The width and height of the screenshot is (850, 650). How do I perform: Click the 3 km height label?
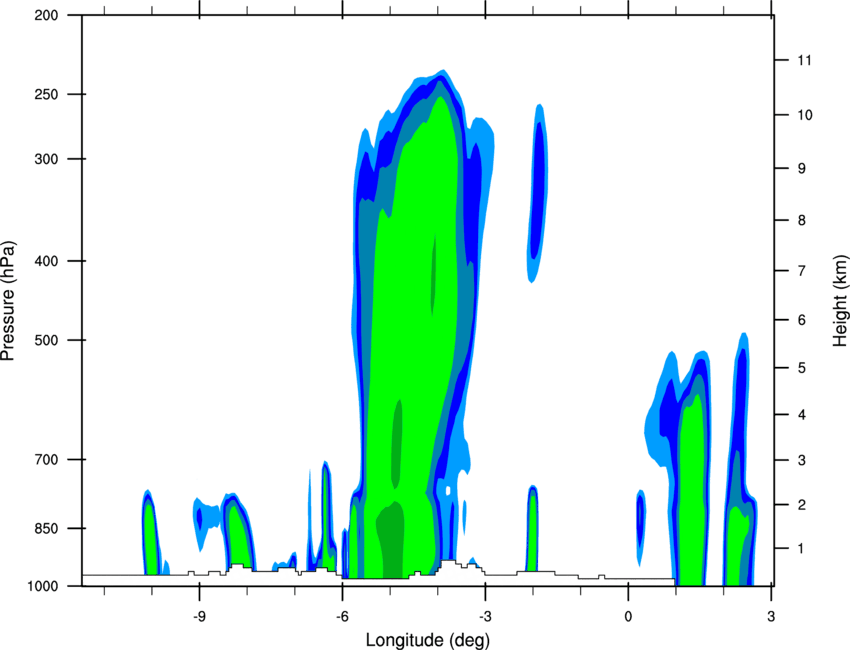click(x=802, y=460)
